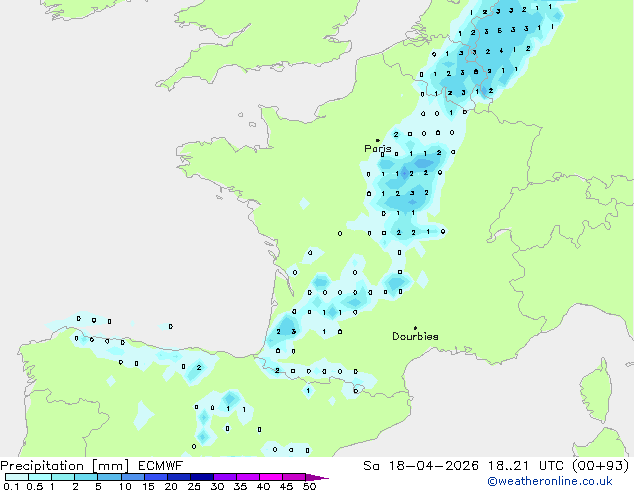
Task: Click the Paris city label
Action: click(x=378, y=149)
